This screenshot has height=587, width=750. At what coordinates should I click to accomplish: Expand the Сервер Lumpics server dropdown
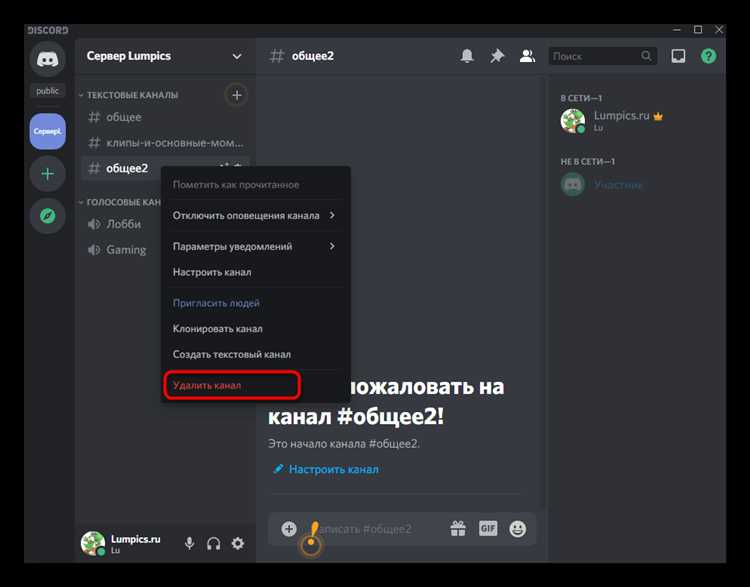(237, 56)
